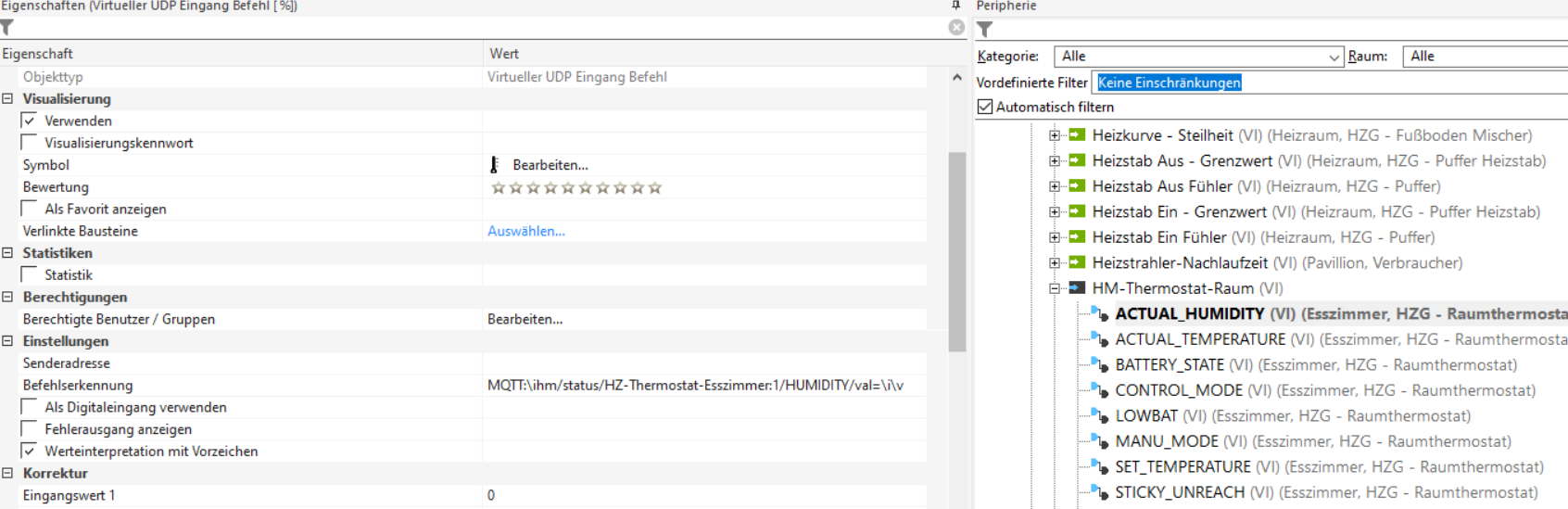The height and width of the screenshot is (509, 1568).
Task: Click the HM-Thermostat-Raum device icon
Action: click(x=1077, y=288)
